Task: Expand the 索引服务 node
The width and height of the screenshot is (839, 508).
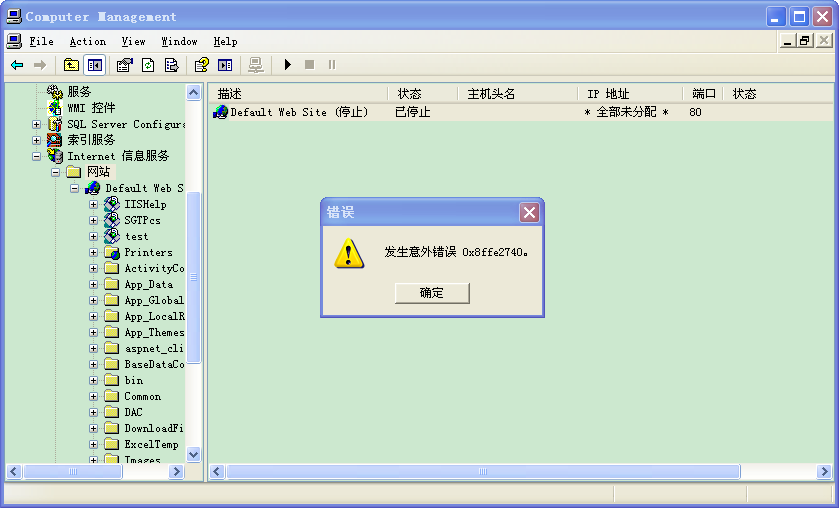Action: (36, 140)
